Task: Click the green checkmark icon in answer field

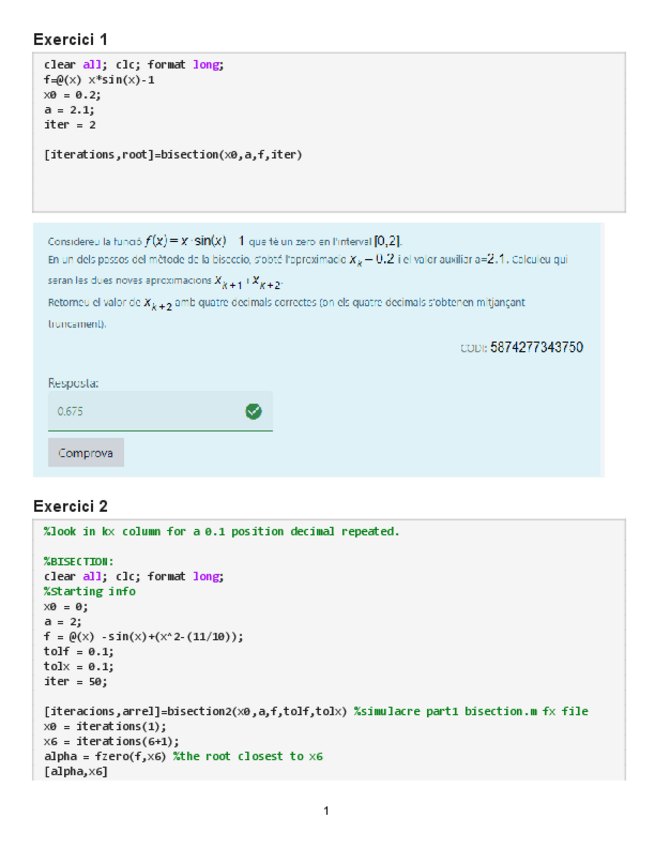Action: point(253,411)
